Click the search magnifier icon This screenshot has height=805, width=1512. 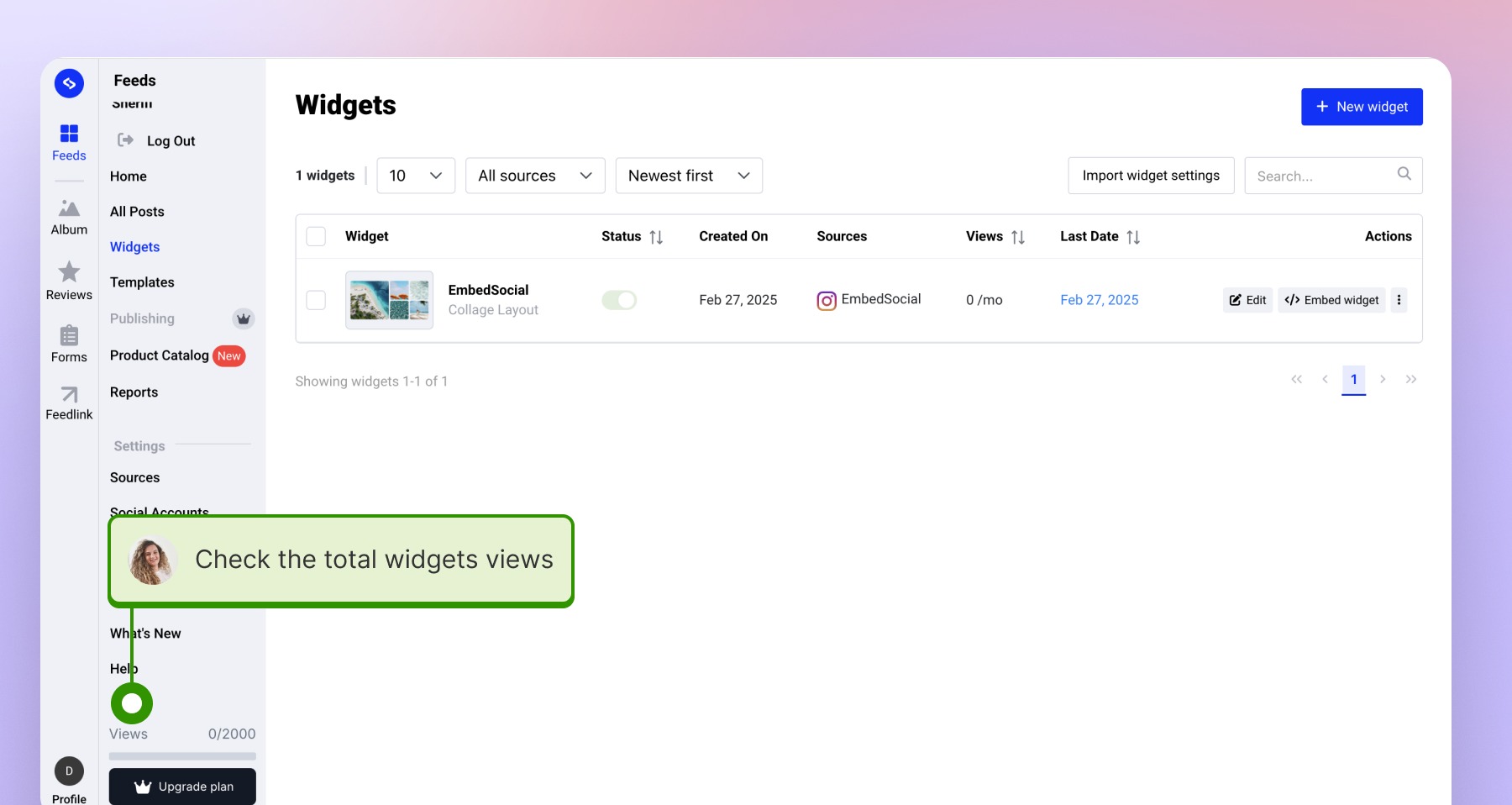pos(1404,174)
